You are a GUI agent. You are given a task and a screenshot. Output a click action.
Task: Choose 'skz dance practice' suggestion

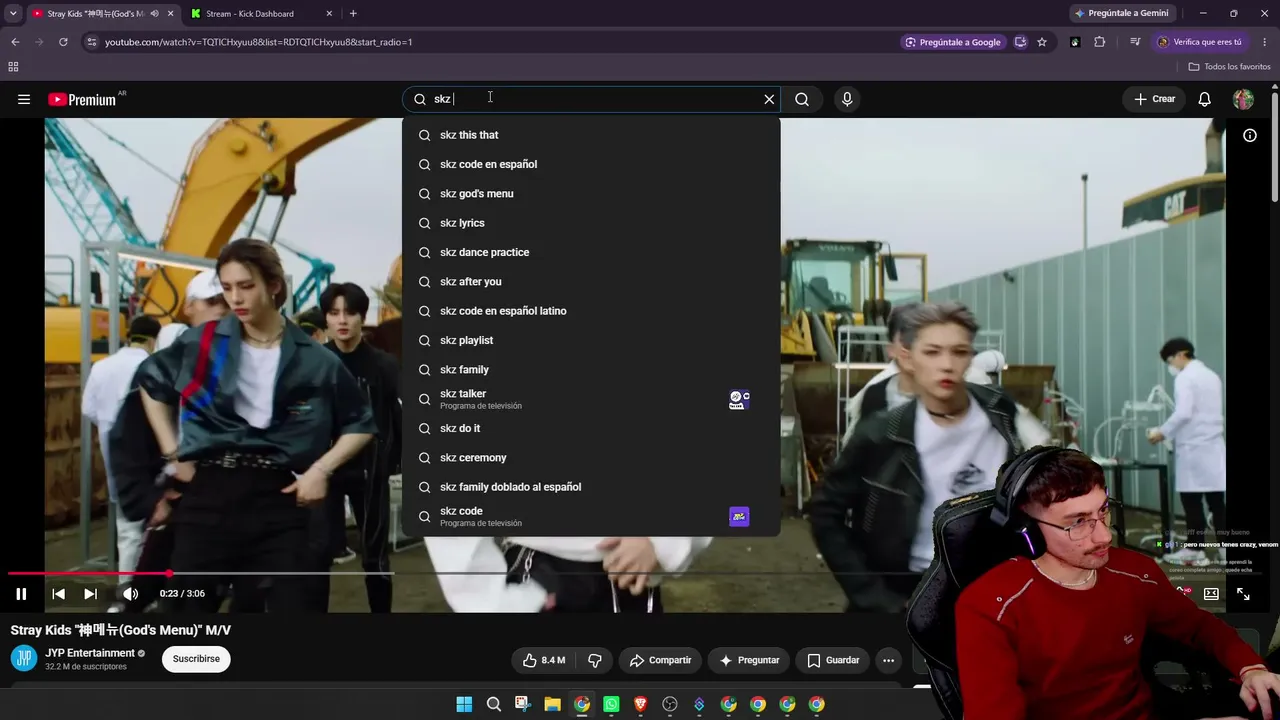pos(591,252)
